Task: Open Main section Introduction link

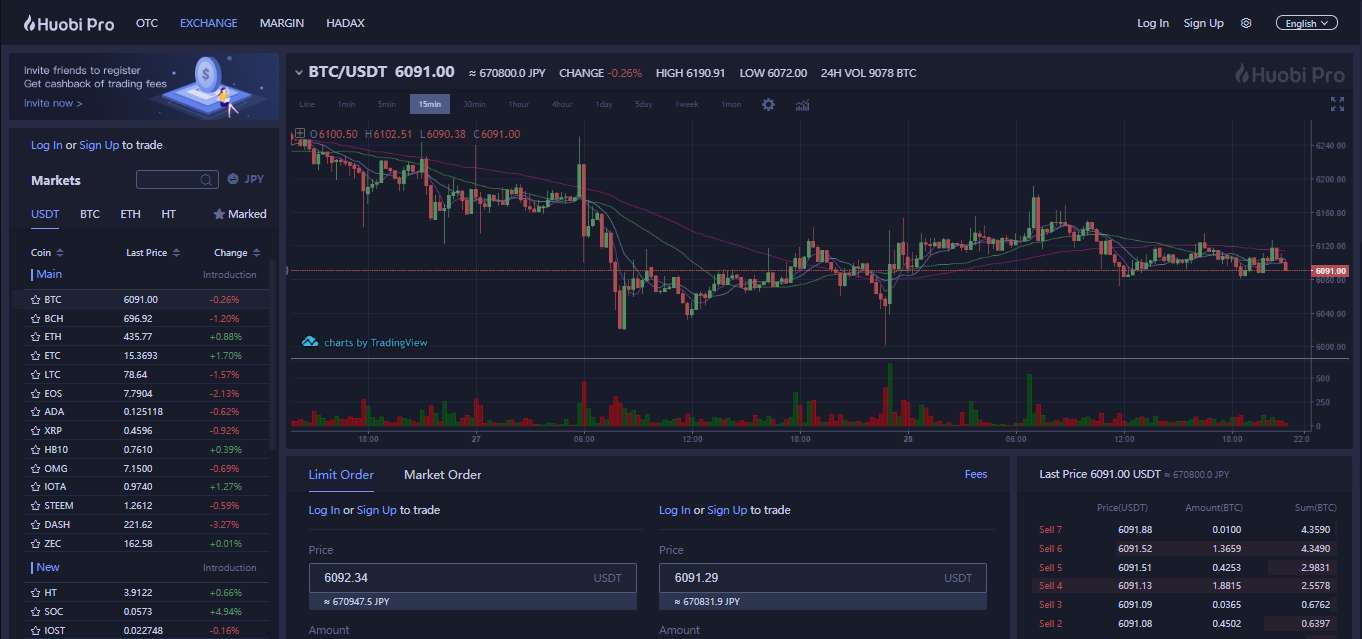Action: (x=230, y=275)
